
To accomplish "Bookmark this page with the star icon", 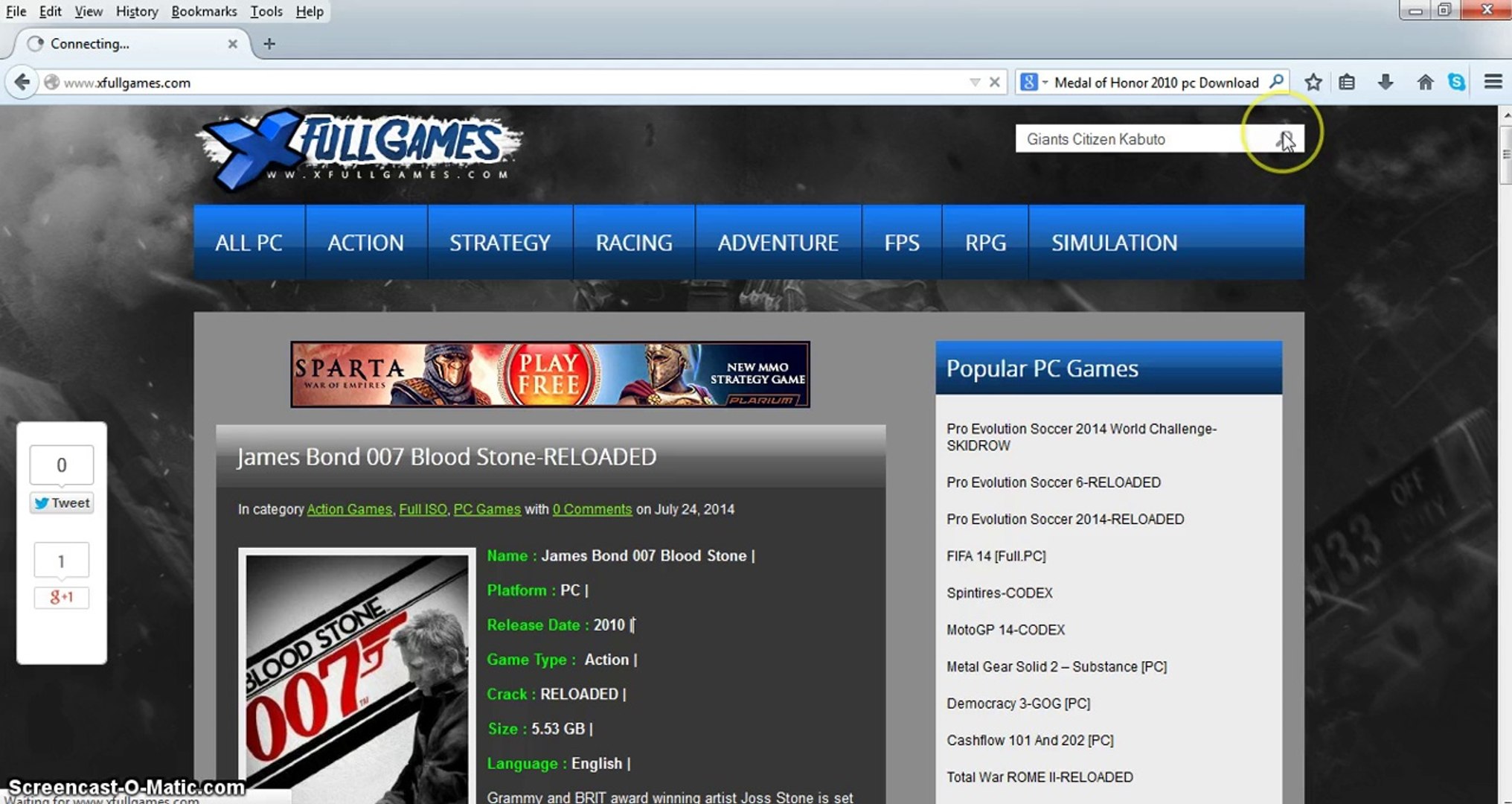I will [x=1313, y=82].
